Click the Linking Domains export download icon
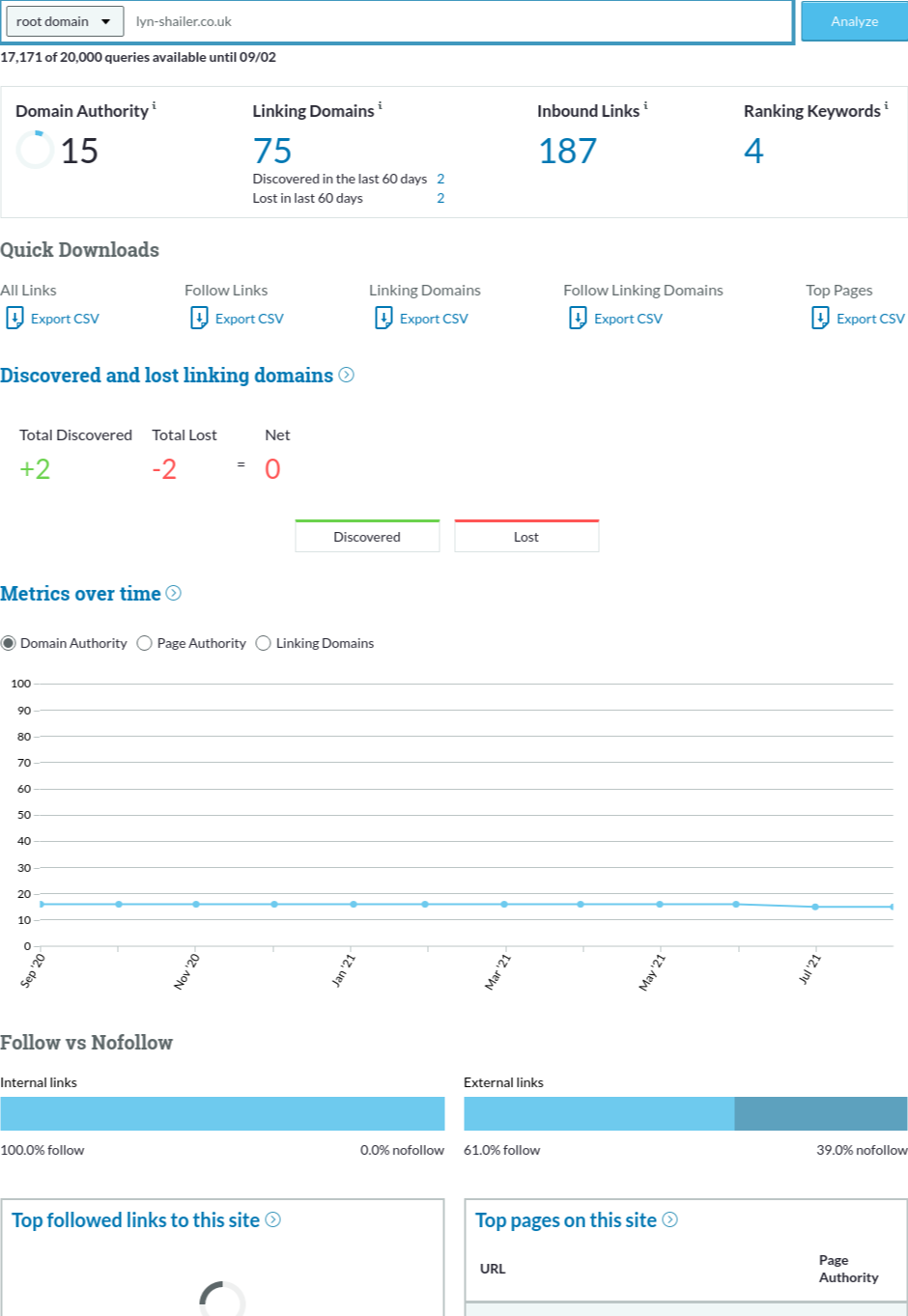908x1316 pixels. click(384, 318)
